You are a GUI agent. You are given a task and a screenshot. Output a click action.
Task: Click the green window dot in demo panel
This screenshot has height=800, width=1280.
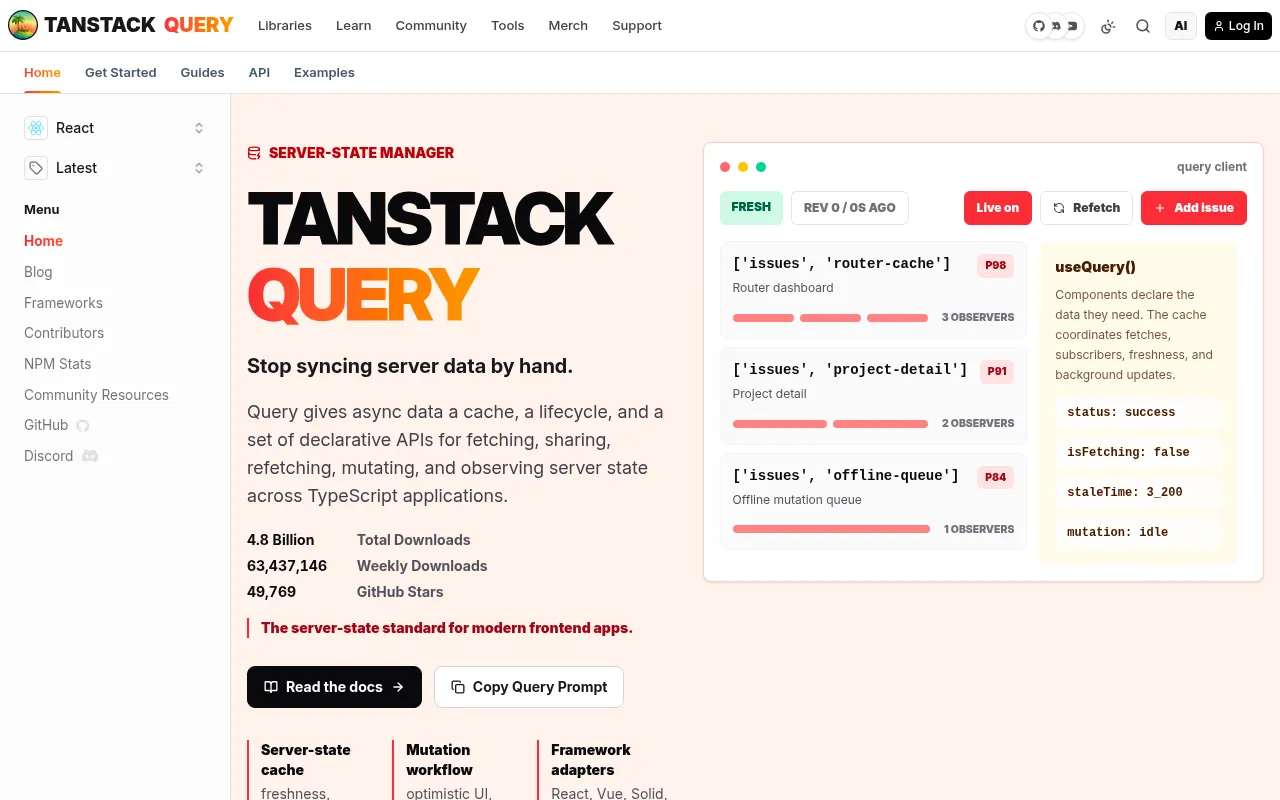click(761, 167)
